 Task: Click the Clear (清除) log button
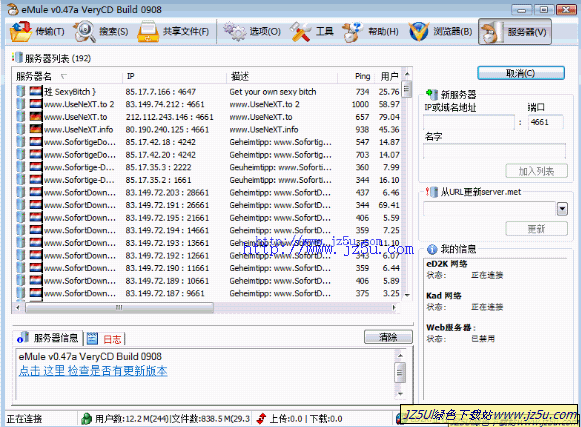pyautogui.click(x=388, y=337)
